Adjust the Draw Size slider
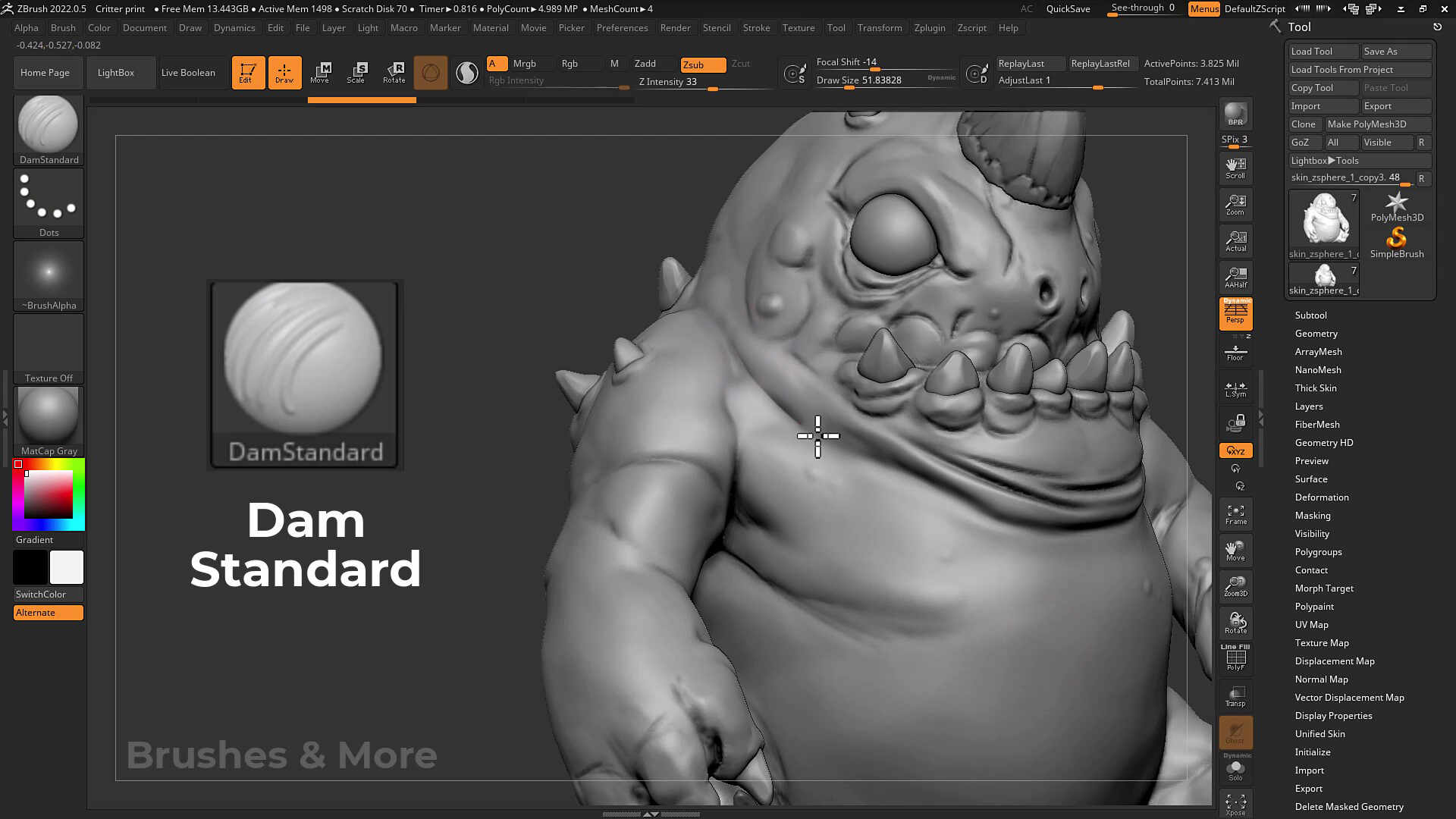Viewport: 1456px width, 819px height. click(886, 81)
